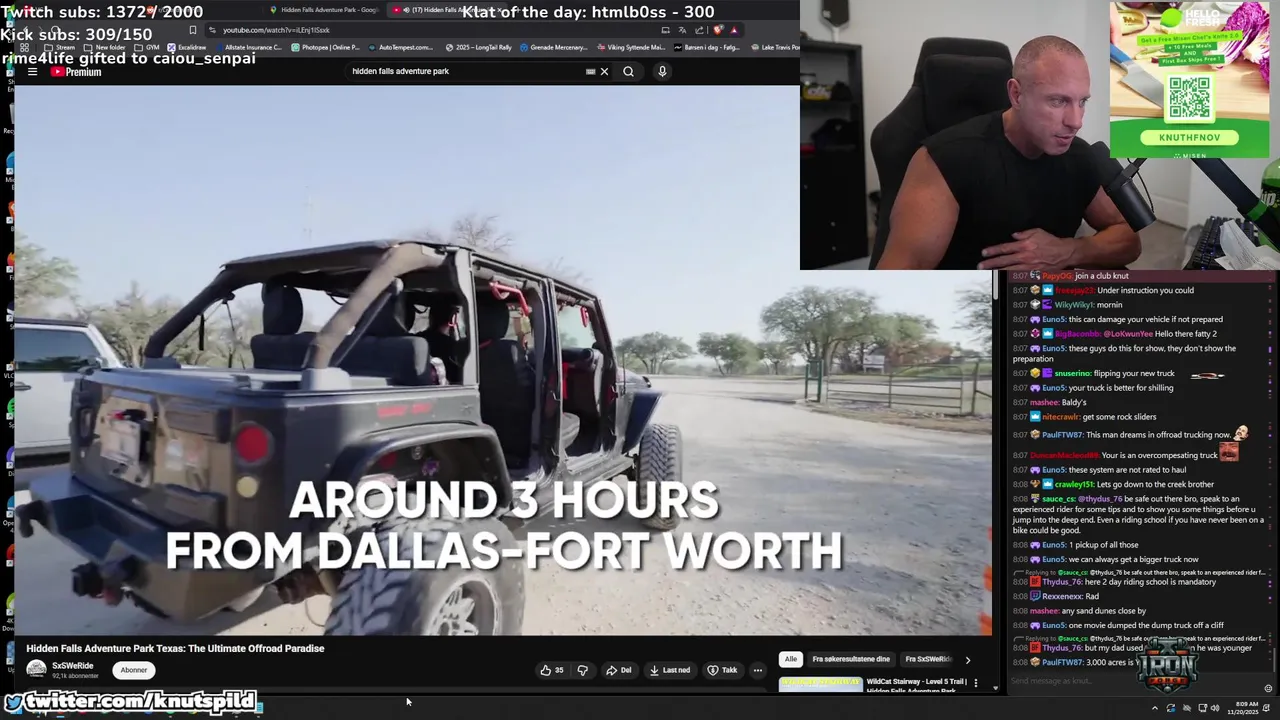Open New folder bookmarks folder
The width and height of the screenshot is (1280, 720).
click(105, 47)
